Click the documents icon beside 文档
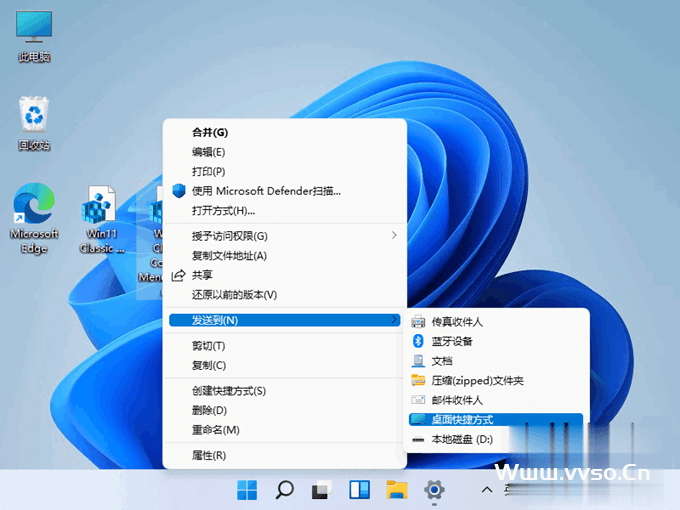The image size is (680, 510). (418, 361)
